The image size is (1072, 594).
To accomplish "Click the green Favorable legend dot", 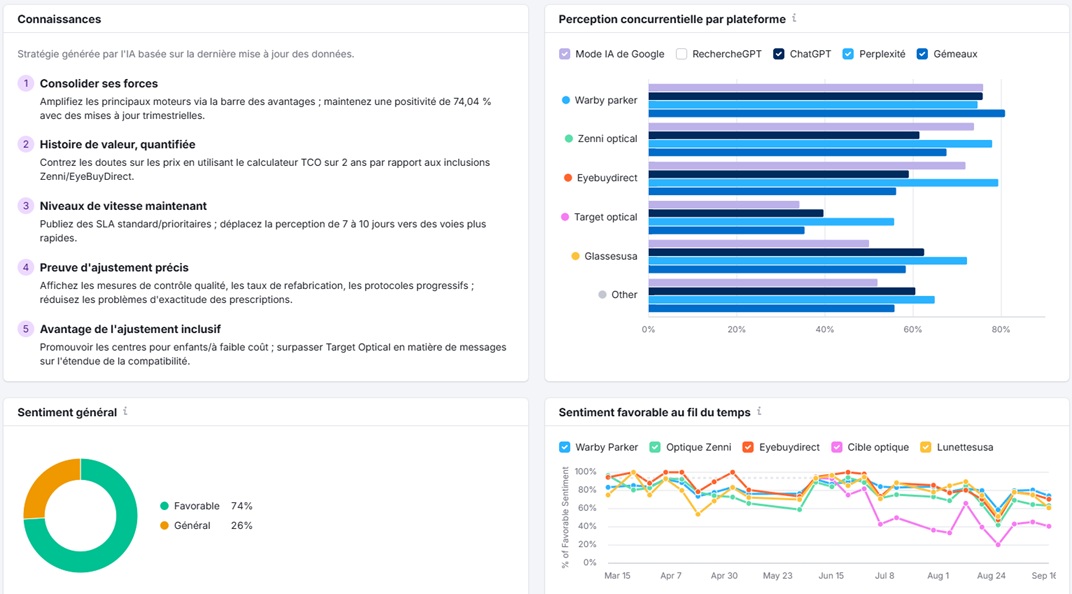I will point(164,506).
